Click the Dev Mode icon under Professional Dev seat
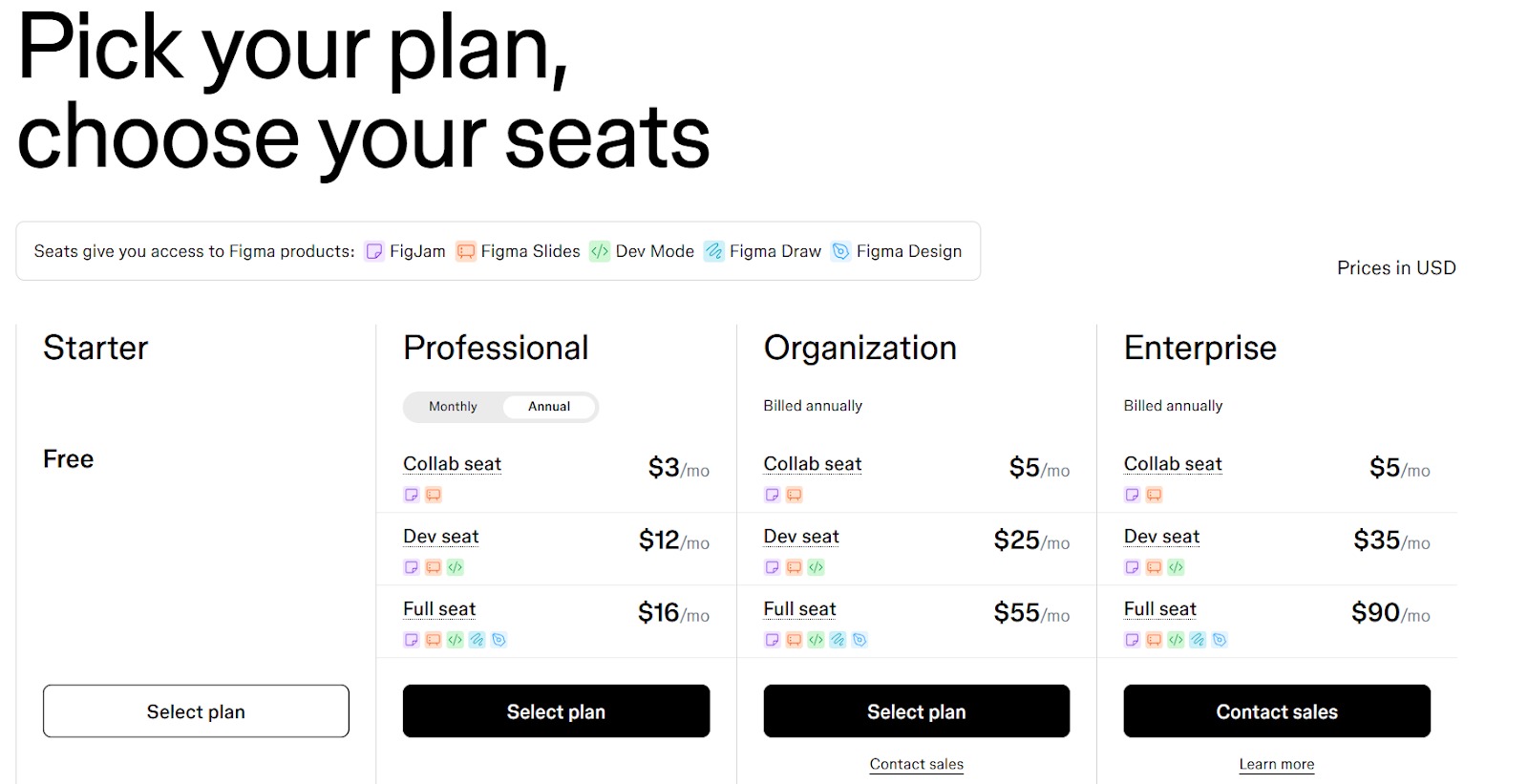 456,567
